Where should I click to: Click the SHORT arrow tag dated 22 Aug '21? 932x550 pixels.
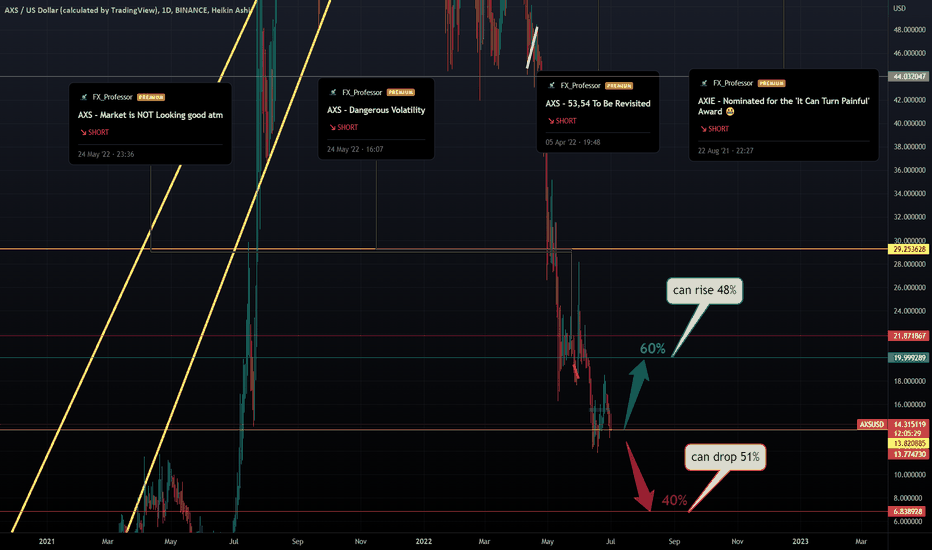(x=714, y=128)
